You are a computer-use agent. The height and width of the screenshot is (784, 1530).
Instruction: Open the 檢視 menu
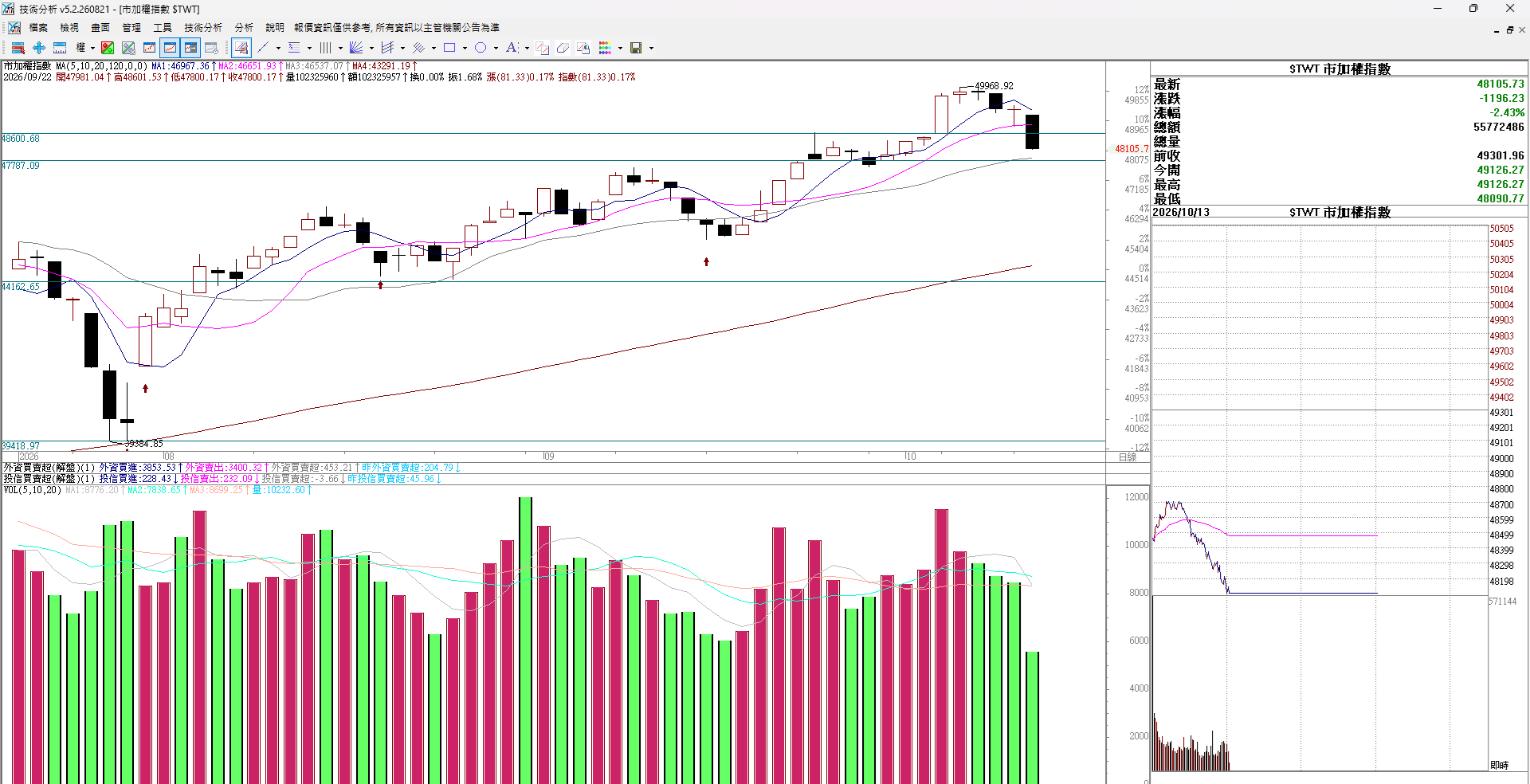[x=69, y=27]
